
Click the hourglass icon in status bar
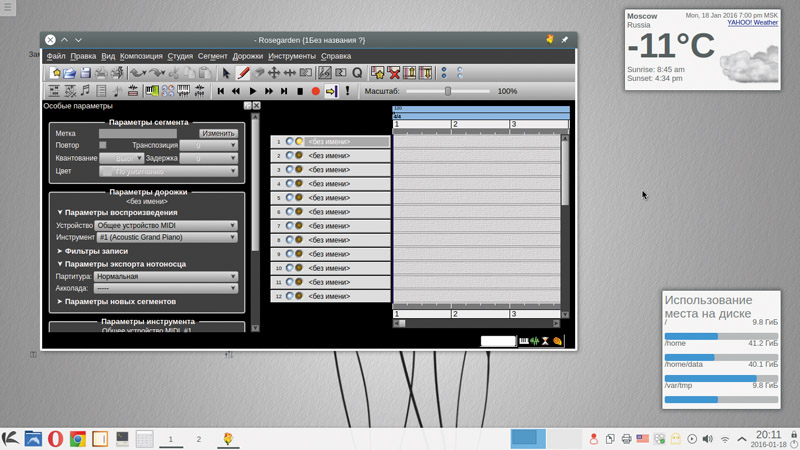click(x=545, y=341)
